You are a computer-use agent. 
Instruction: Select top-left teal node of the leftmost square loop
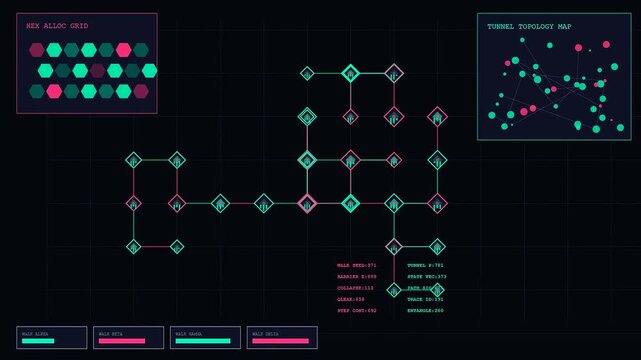pyautogui.click(x=134, y=160)
